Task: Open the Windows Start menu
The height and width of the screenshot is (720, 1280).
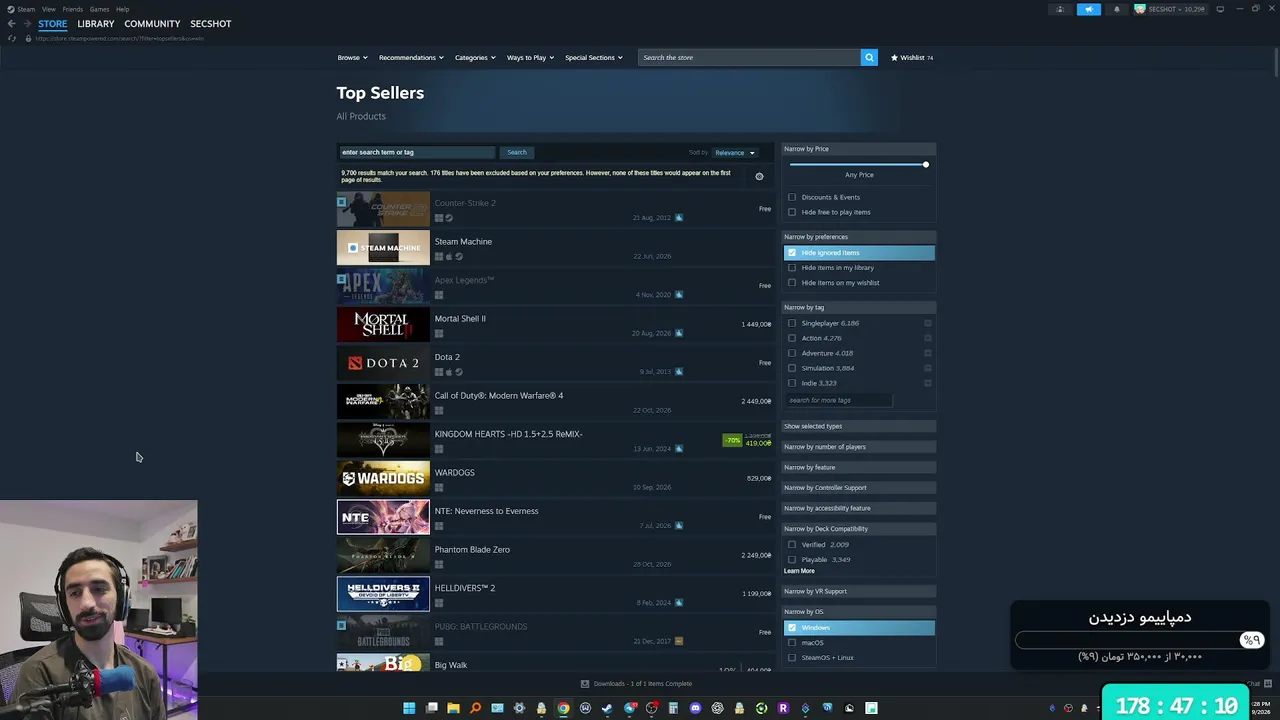Action: point(409,708)
